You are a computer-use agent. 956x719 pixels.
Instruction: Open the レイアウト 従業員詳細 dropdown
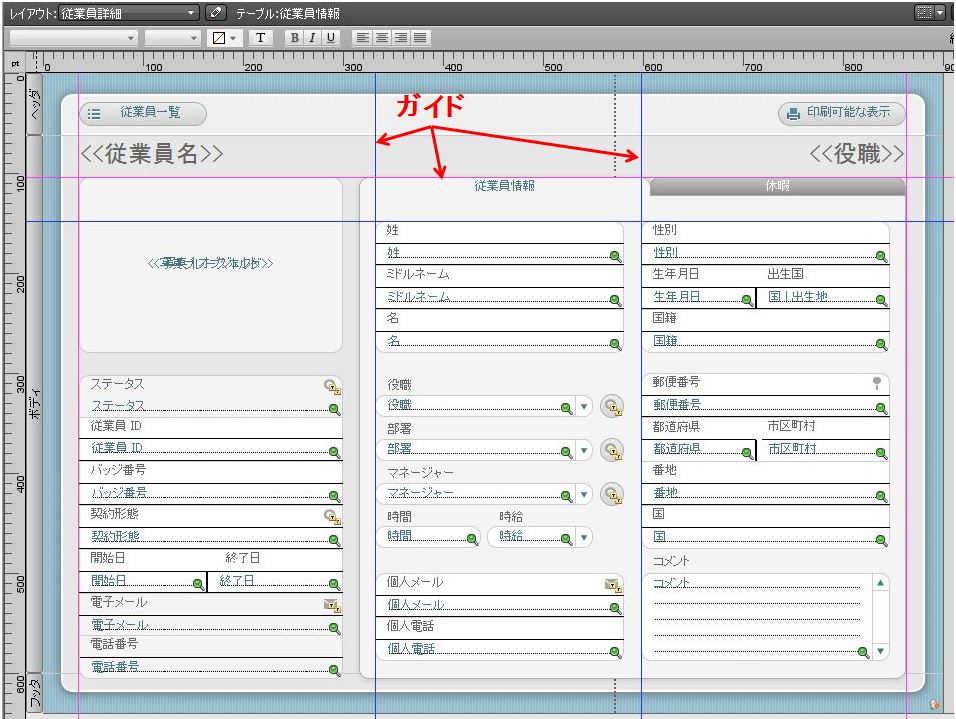tap(129, 13)
